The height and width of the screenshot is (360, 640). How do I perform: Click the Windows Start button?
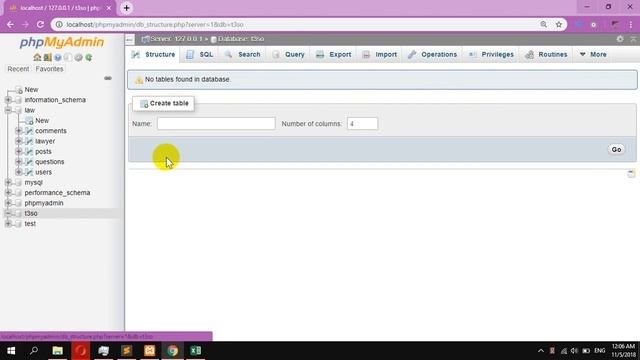click(11, 351)
